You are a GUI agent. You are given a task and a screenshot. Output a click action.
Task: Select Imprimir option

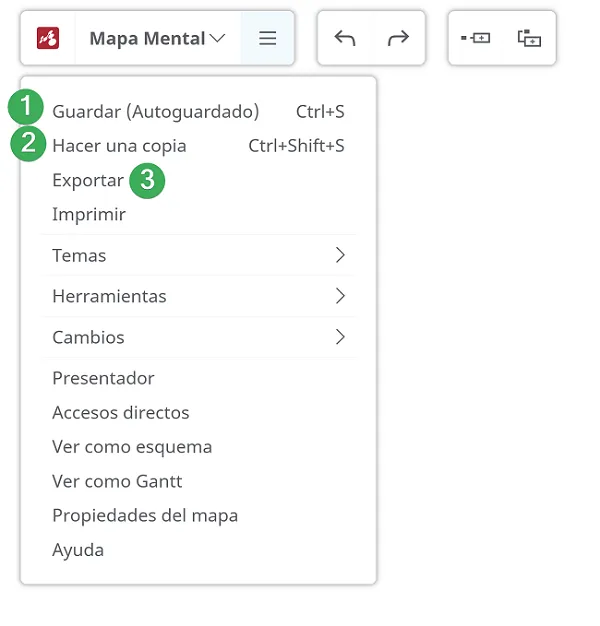point(198,214)
